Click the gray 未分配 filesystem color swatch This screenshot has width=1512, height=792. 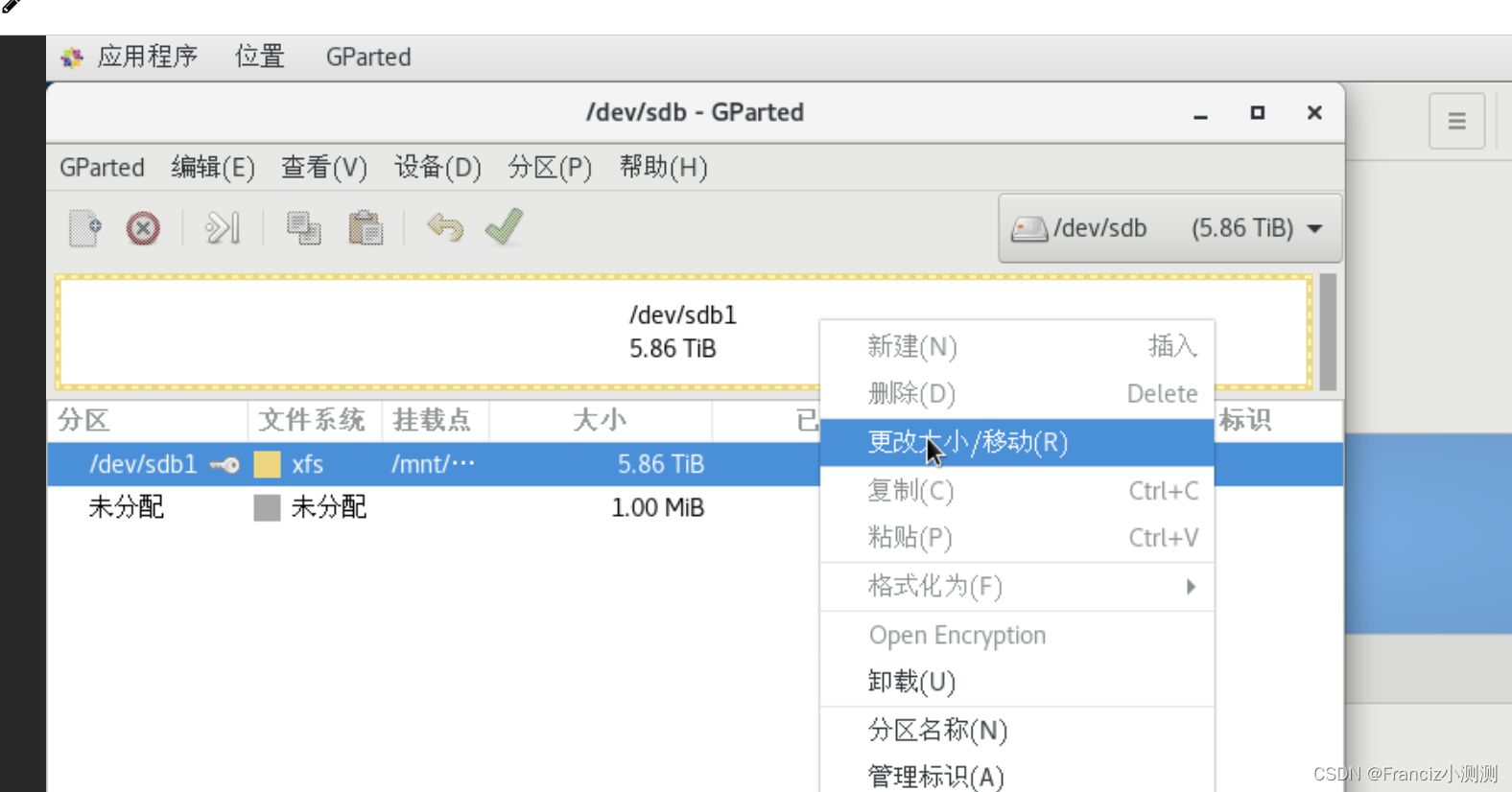267,507
